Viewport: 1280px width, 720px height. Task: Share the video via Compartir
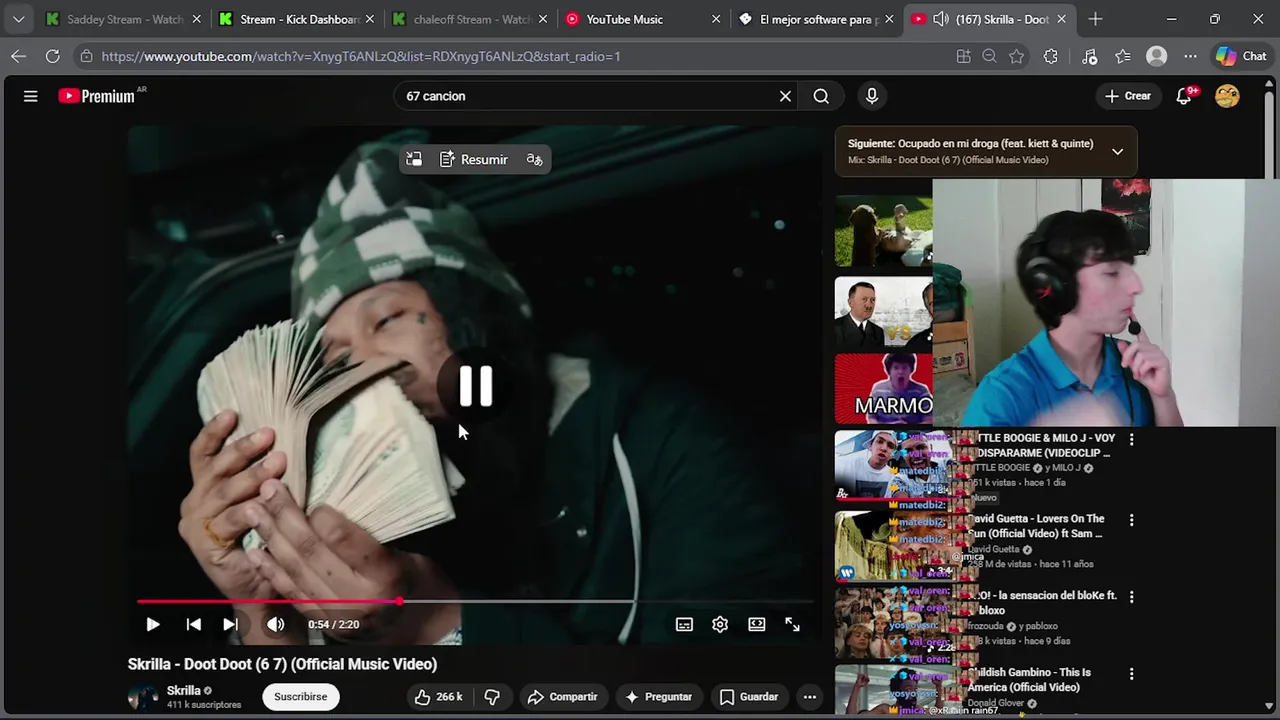[x=562, y=697]
